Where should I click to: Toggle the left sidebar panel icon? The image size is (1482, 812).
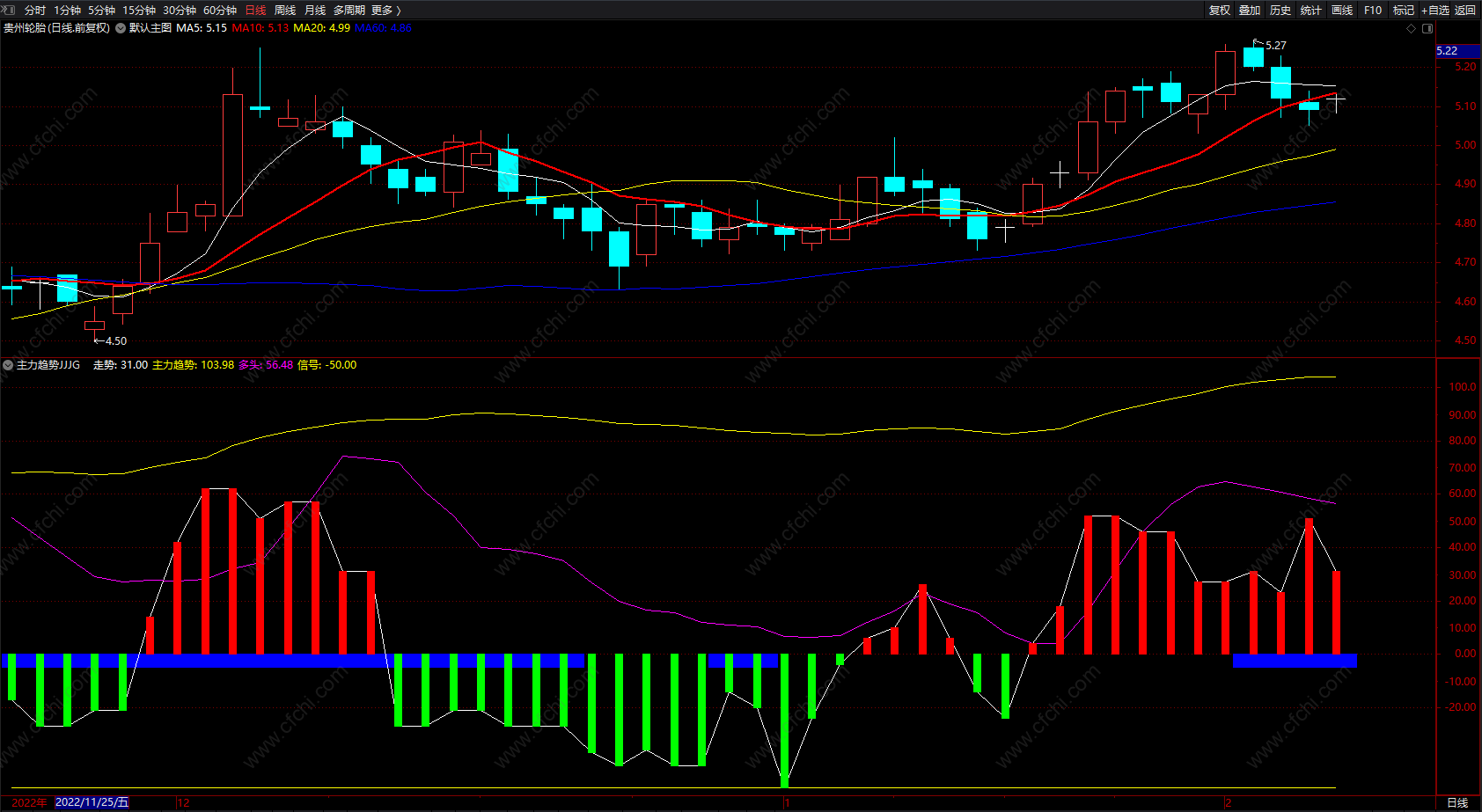click(x=9, y=10)
